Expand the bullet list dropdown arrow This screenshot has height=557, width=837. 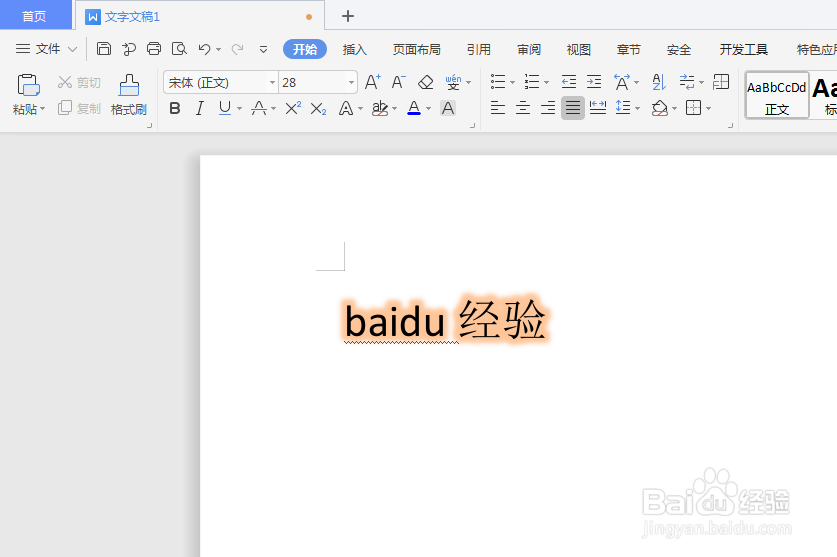pyautogui.click(x=512, y=83)
